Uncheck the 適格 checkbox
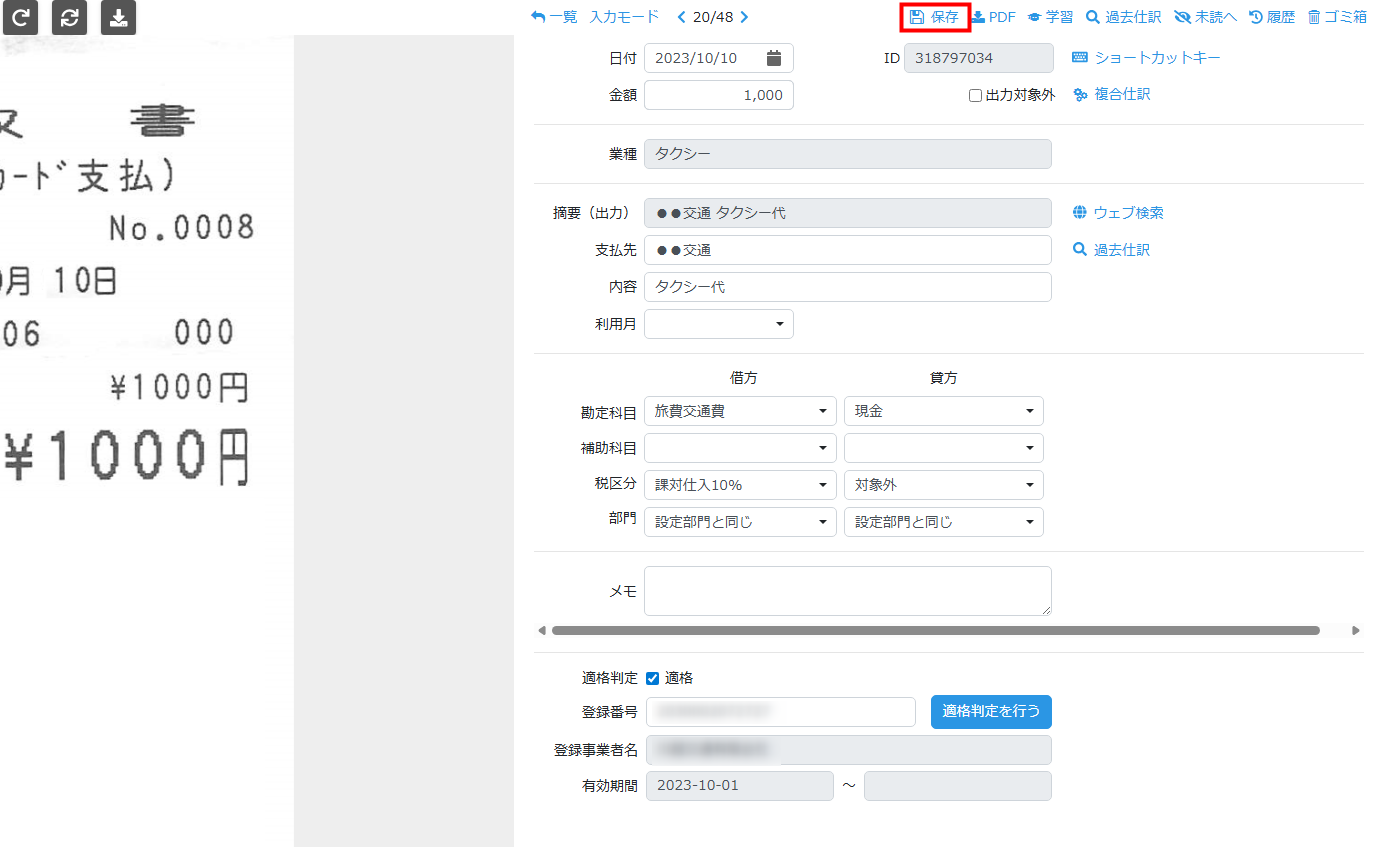The image size is (1378, 847). point(653,678)
